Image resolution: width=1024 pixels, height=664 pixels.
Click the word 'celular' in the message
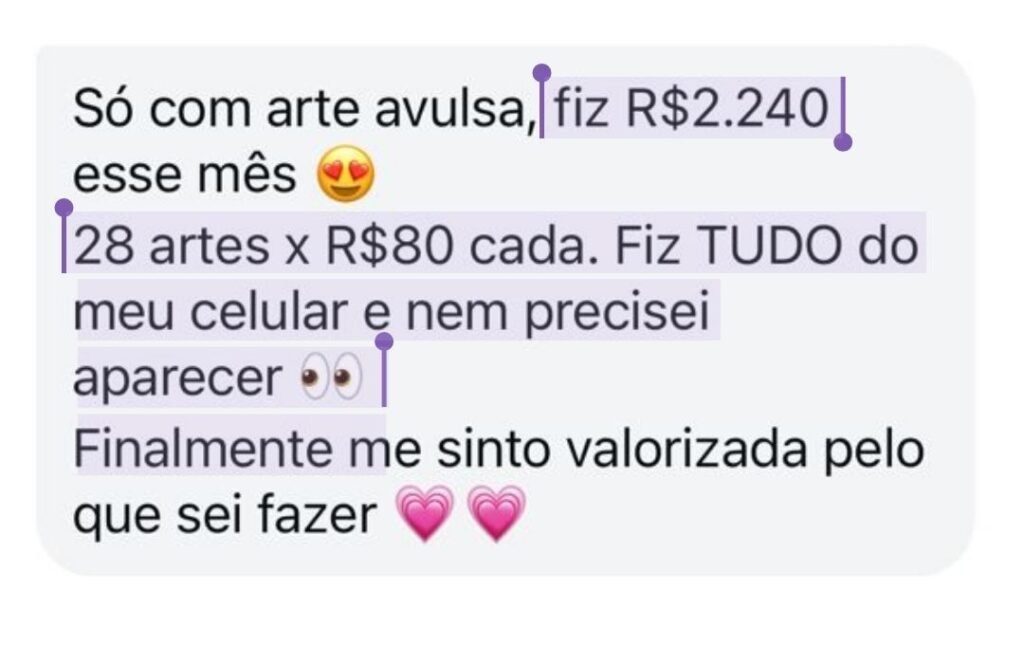click(x=268, y=312)
